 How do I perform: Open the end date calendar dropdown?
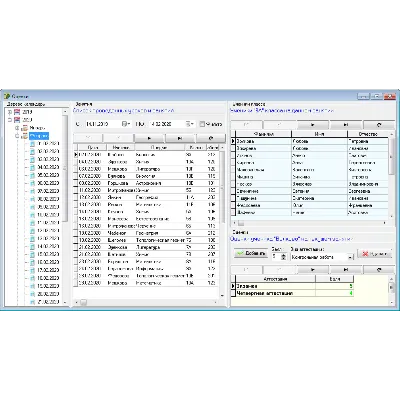pyautogui.click(x=190, y=124)
